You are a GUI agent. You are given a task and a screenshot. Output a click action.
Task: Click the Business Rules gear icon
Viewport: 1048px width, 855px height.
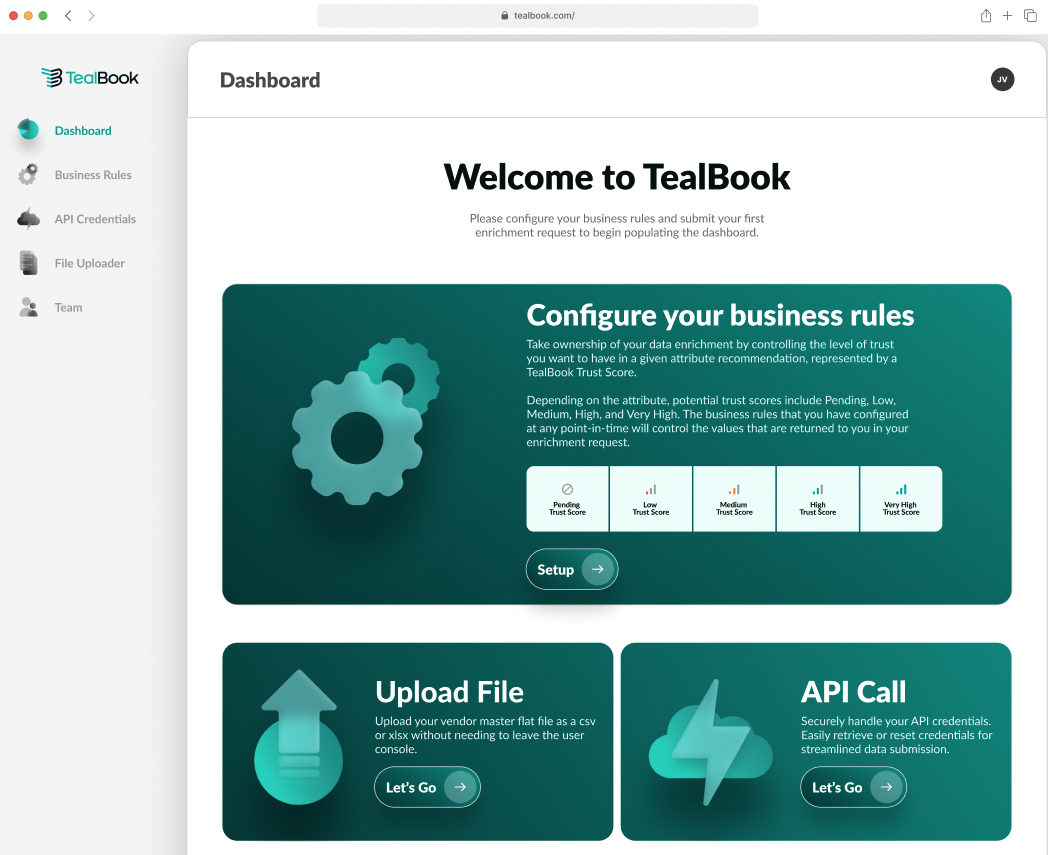(x=28, y=174)
